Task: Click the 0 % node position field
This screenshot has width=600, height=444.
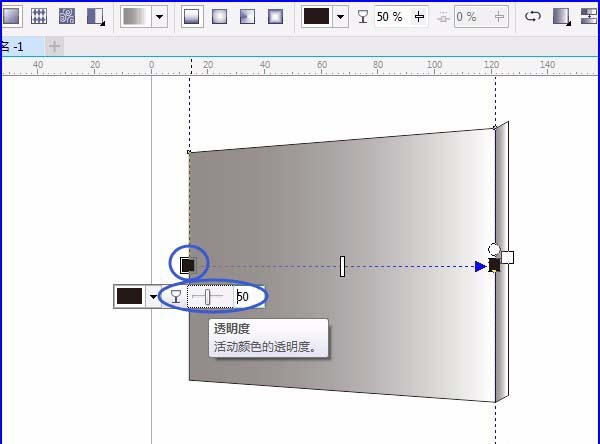Action: tap(472, 16)
